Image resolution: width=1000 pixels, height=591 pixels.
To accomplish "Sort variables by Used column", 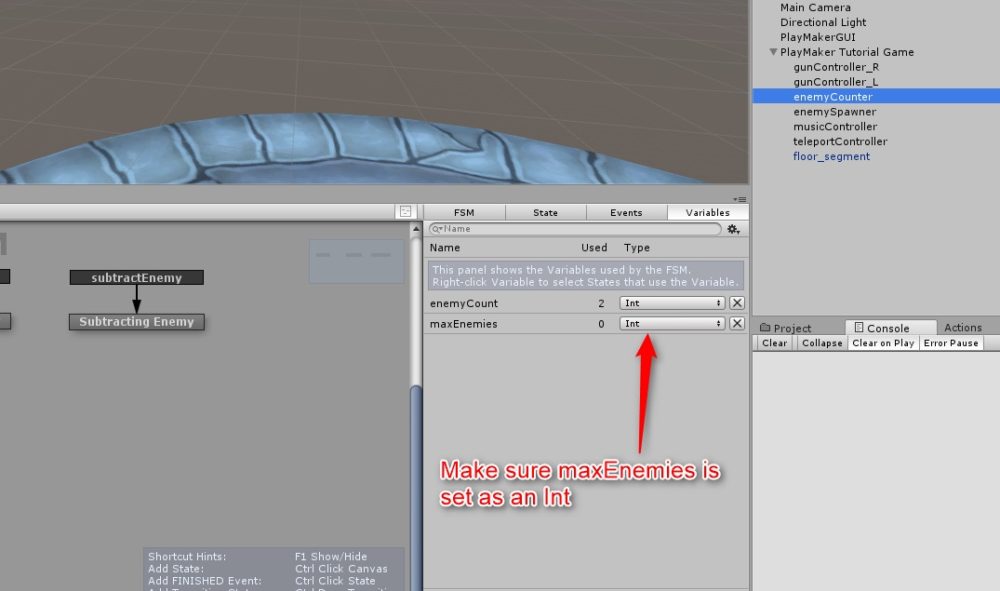I will 594,247.
